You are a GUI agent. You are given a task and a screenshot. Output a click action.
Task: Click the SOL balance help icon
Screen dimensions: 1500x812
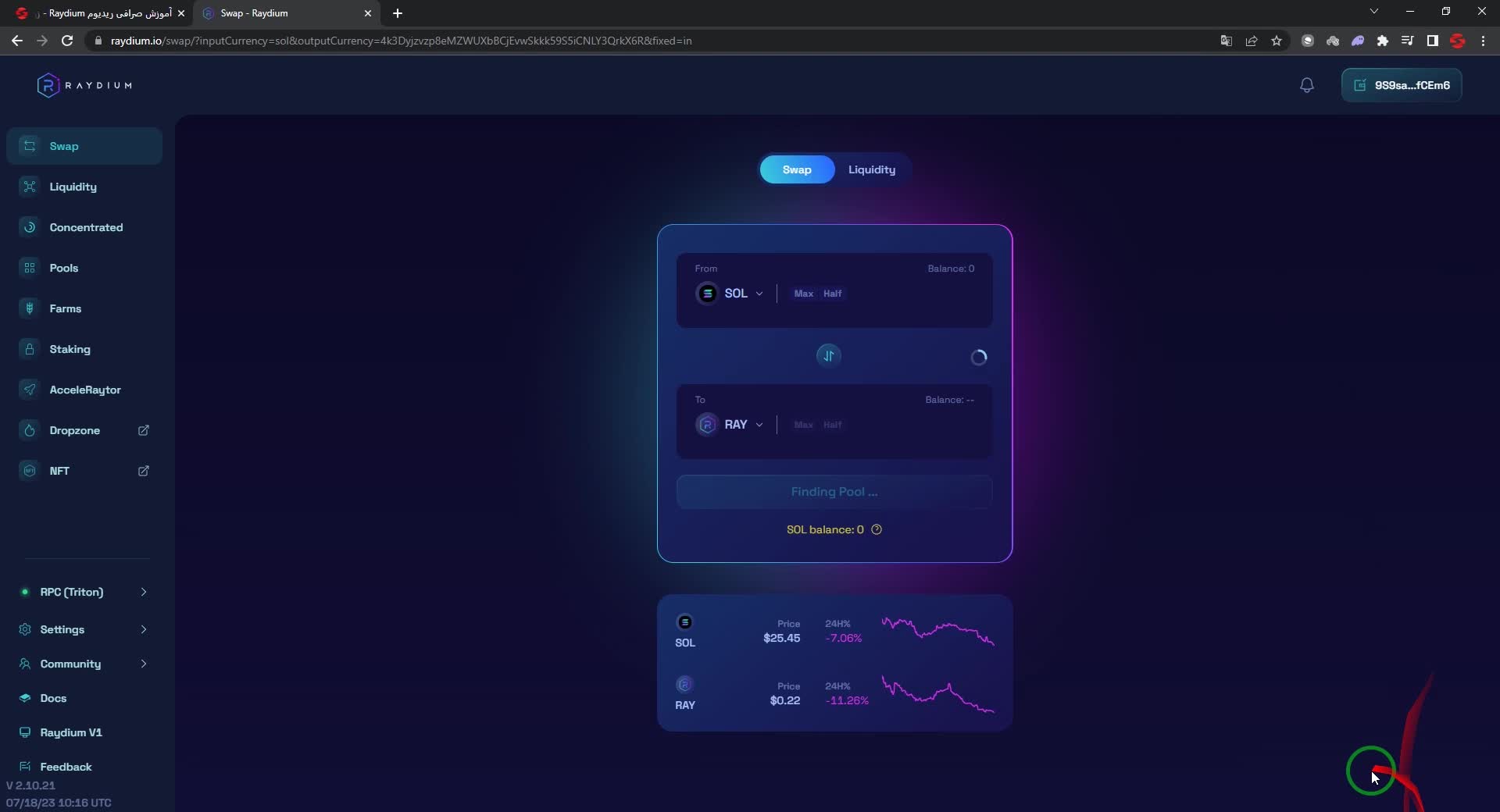click(877, 529)
